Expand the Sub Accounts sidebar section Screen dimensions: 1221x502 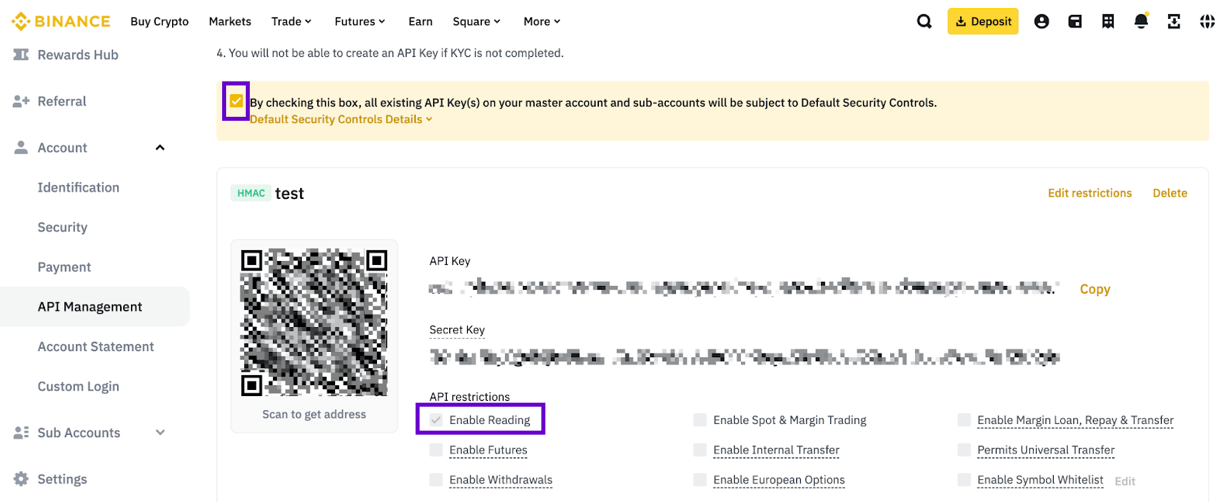coord(160,433)
